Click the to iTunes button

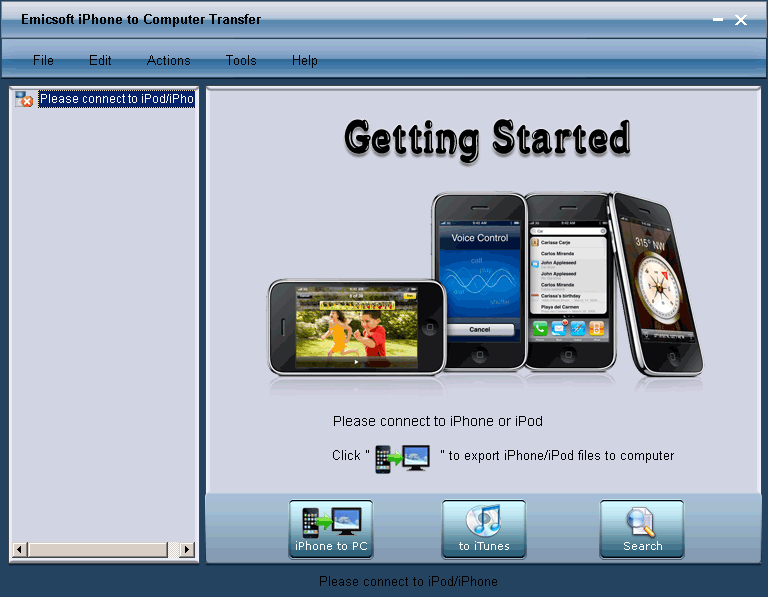pyautogui.click(x=484, y=529)
